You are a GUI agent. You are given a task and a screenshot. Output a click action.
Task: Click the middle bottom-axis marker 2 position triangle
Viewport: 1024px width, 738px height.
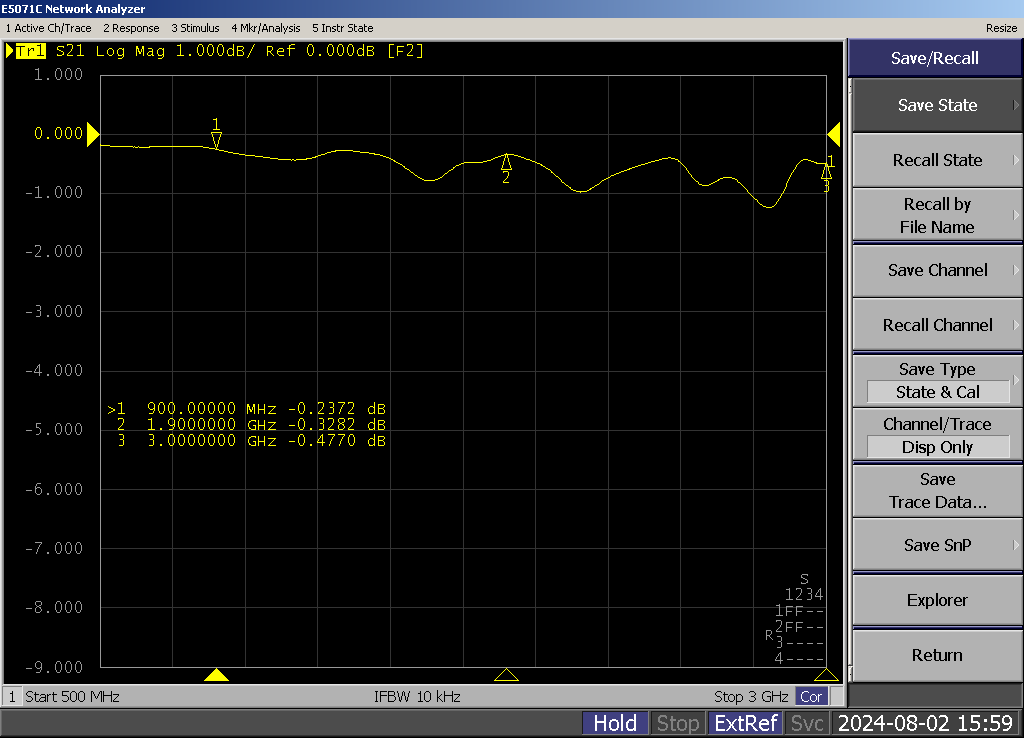[506, 675]
